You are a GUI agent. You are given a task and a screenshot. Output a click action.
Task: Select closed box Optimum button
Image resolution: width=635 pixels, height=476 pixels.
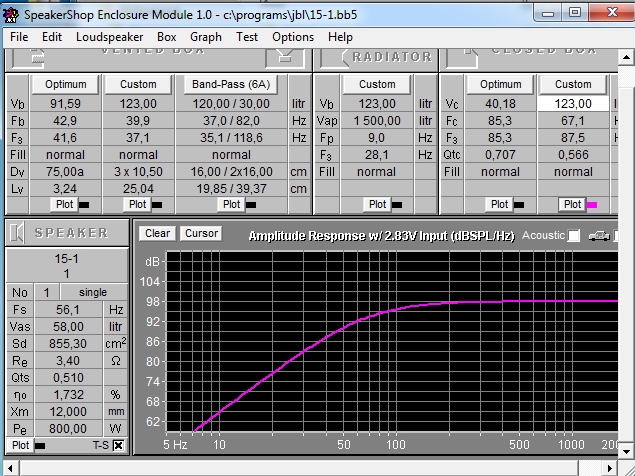(x=501, y=84)
